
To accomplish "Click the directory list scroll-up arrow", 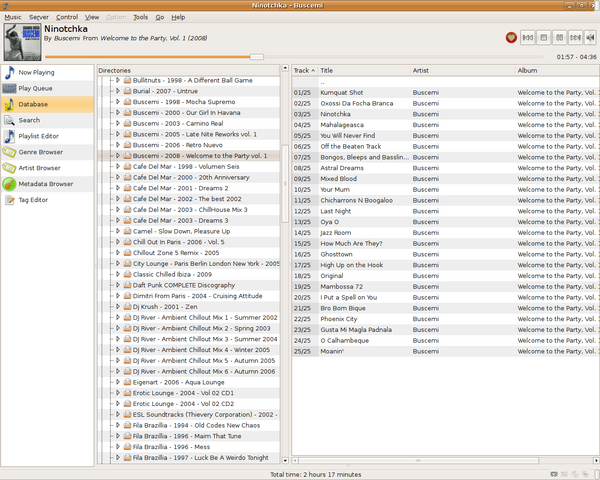I will click(x=285, y=68).
